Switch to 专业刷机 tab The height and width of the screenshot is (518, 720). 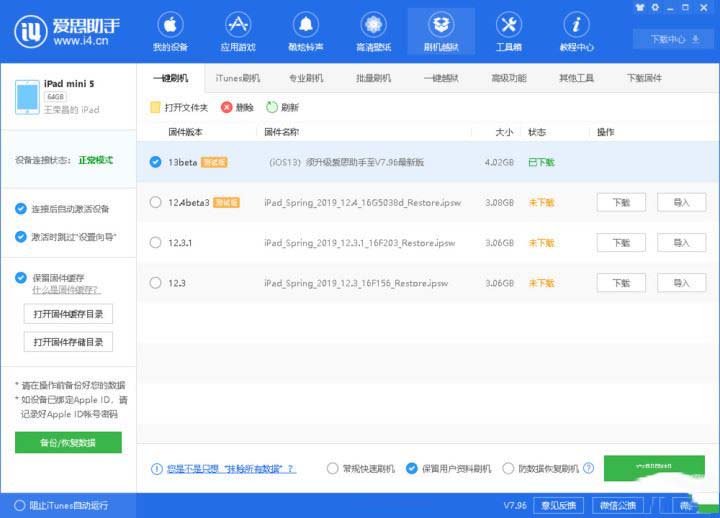pyautogui.click(x=306, y=78)
